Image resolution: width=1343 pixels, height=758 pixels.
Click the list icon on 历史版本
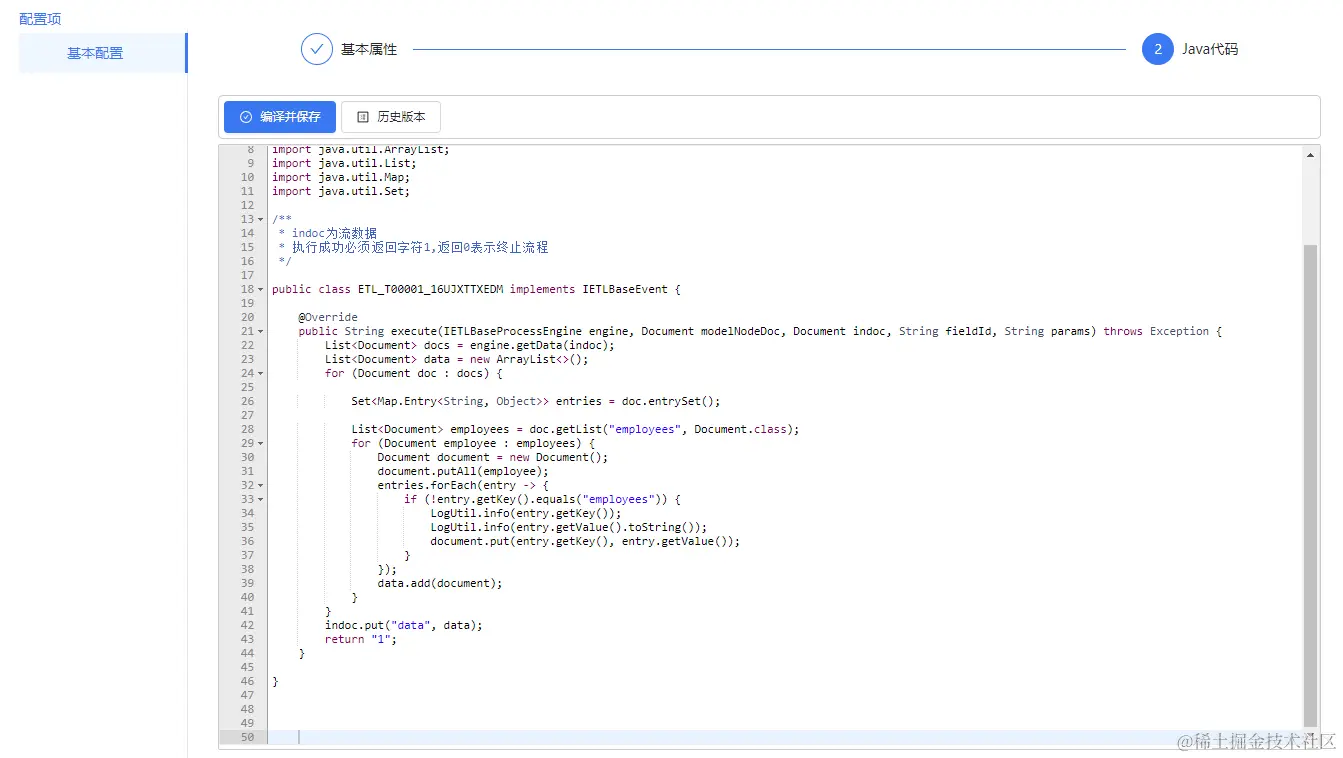pyautogui.click(x=363, y=117)
